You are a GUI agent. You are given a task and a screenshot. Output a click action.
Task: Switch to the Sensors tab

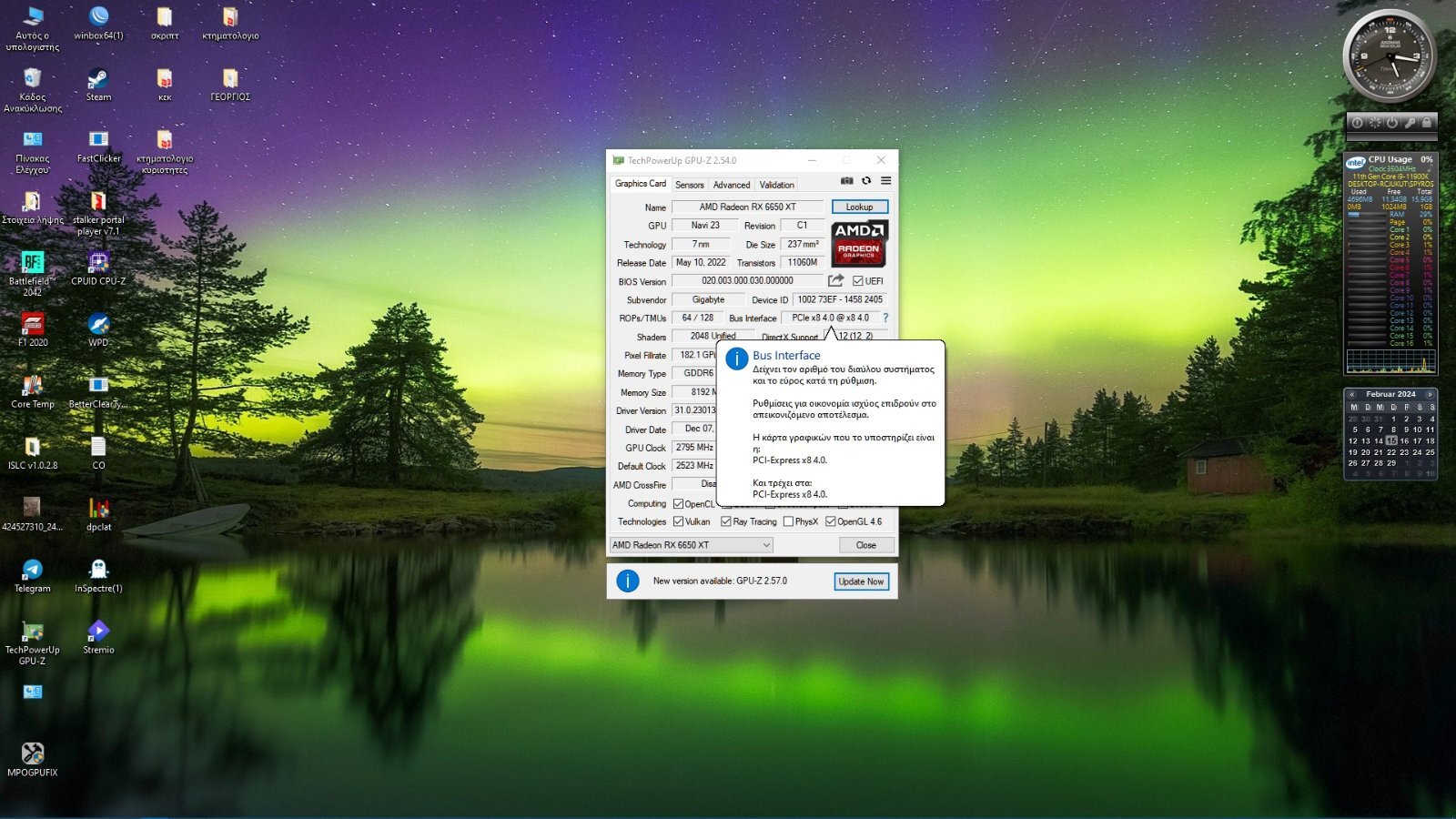tap(689, 185)
